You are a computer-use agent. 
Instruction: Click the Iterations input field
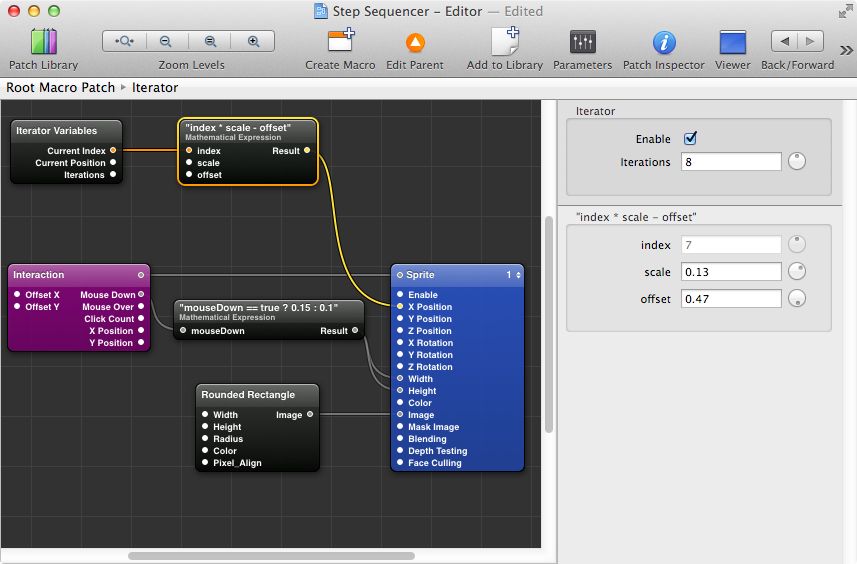click(x=731, y=162)
